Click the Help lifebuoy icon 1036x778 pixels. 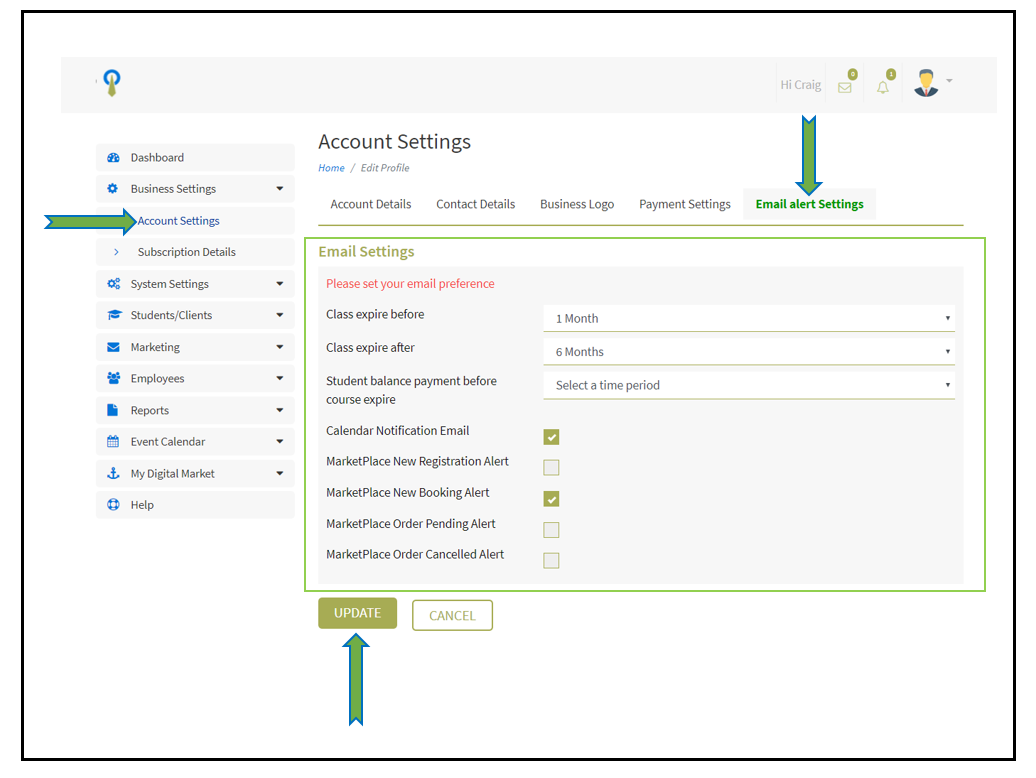[113, 505]
